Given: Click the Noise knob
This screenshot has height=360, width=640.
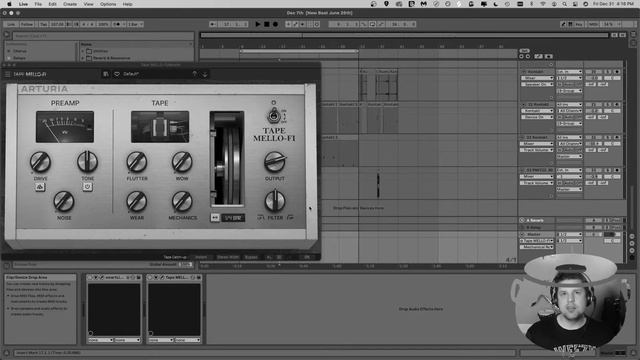Looking at the screenshot, I should pos(64,201).
